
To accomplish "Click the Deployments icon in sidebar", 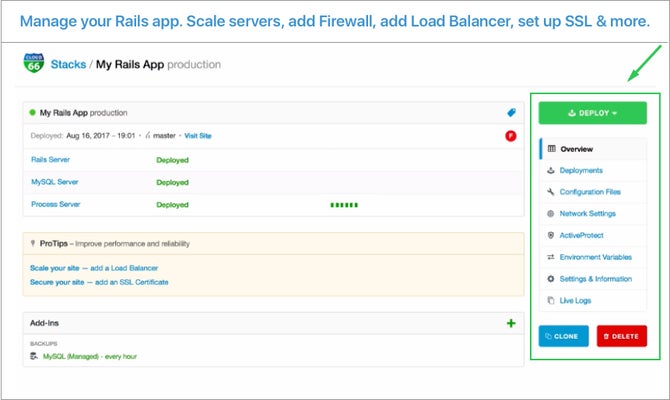I will click(551, 170).
